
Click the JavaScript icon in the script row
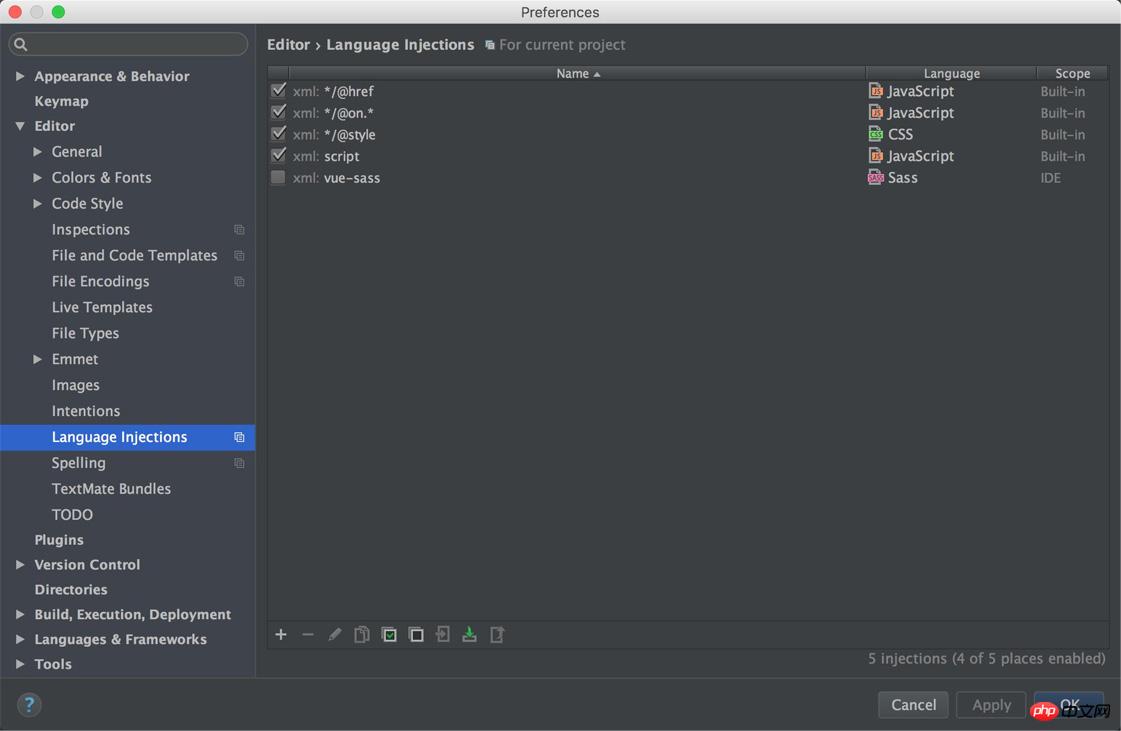click(x=876, y=155)
